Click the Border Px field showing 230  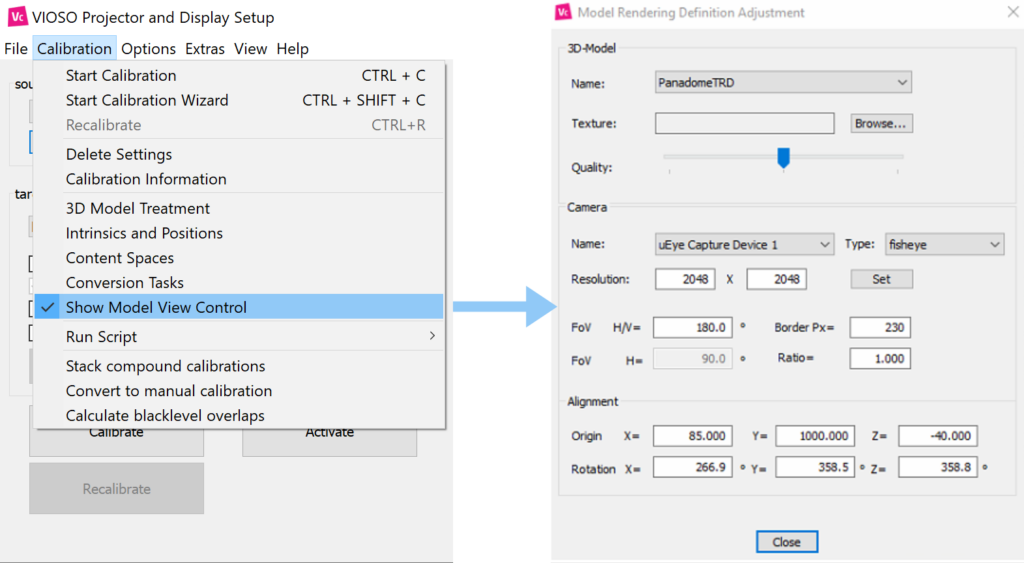(x=880, y=327)
